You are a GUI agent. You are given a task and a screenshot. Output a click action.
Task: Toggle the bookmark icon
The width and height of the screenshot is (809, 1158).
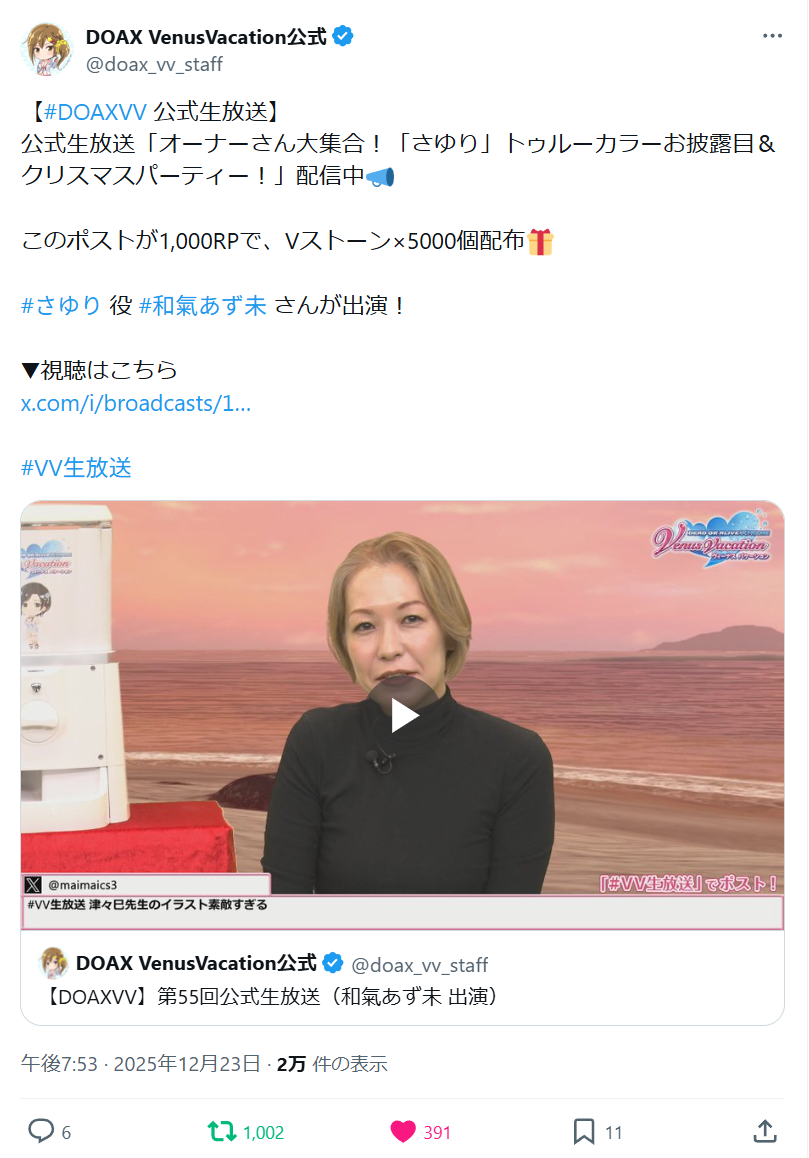(584, 1131)
